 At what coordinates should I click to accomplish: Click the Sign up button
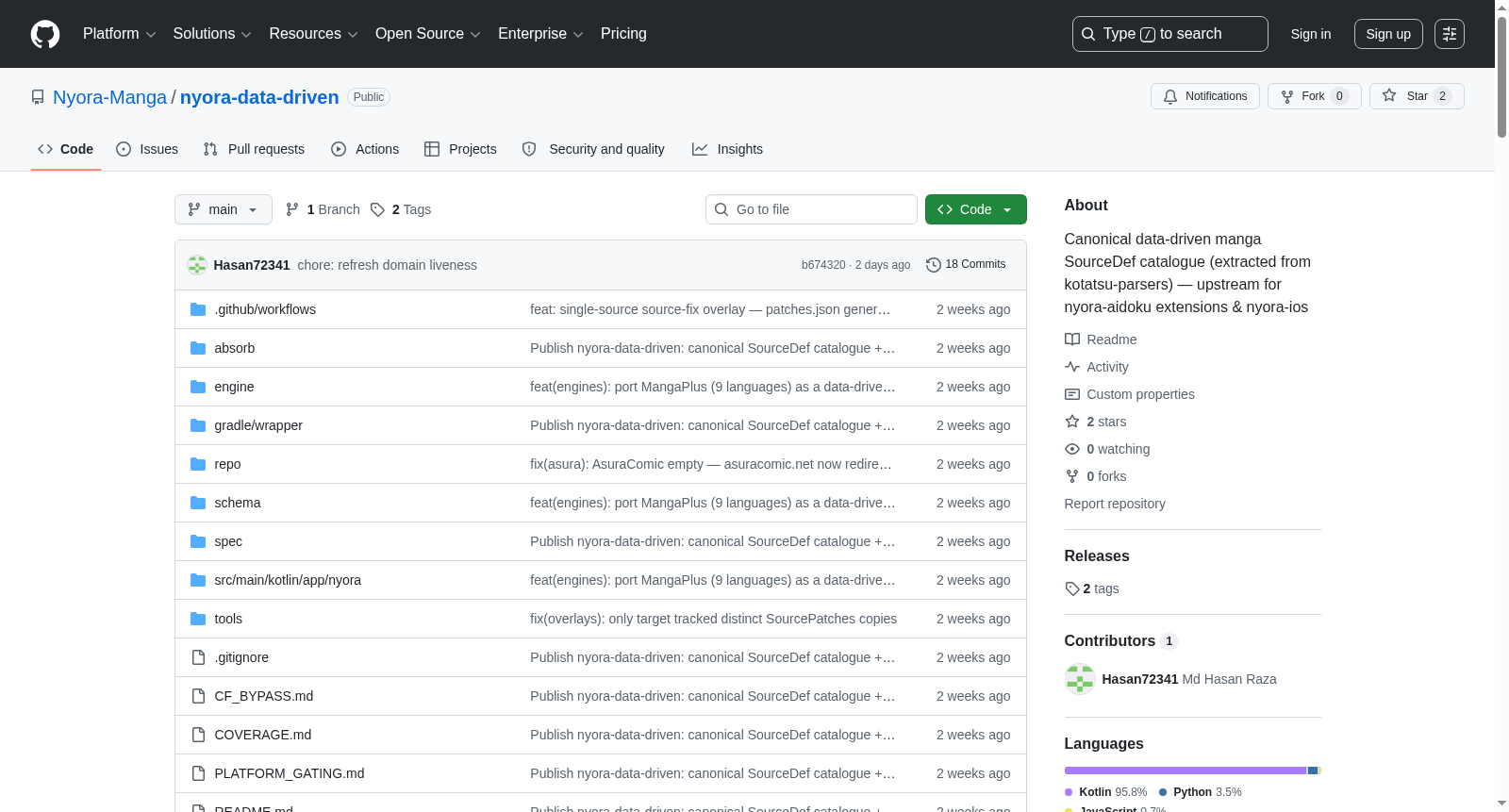click(x=1388, y=34)
